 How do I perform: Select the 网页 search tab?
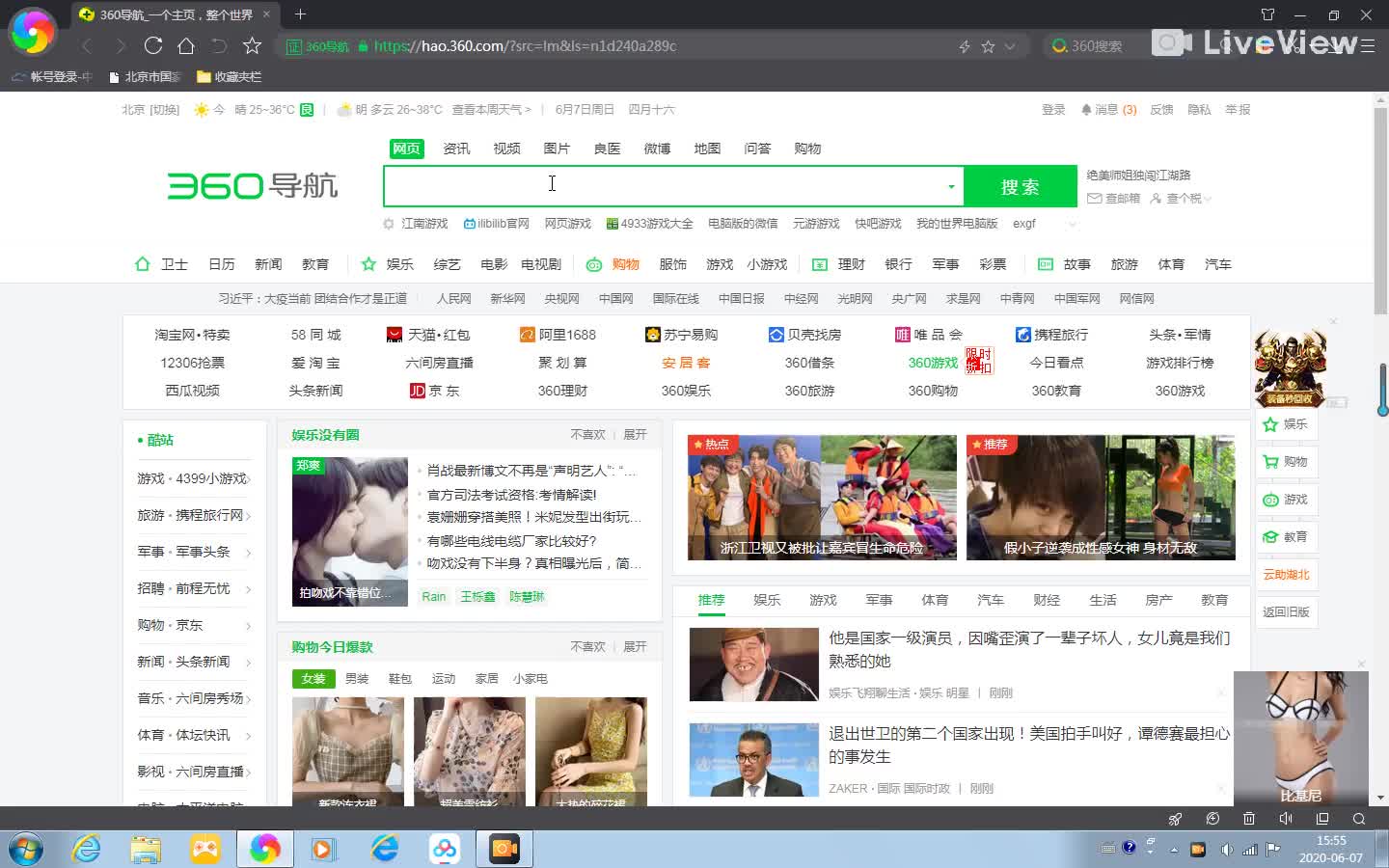point(406,149)
